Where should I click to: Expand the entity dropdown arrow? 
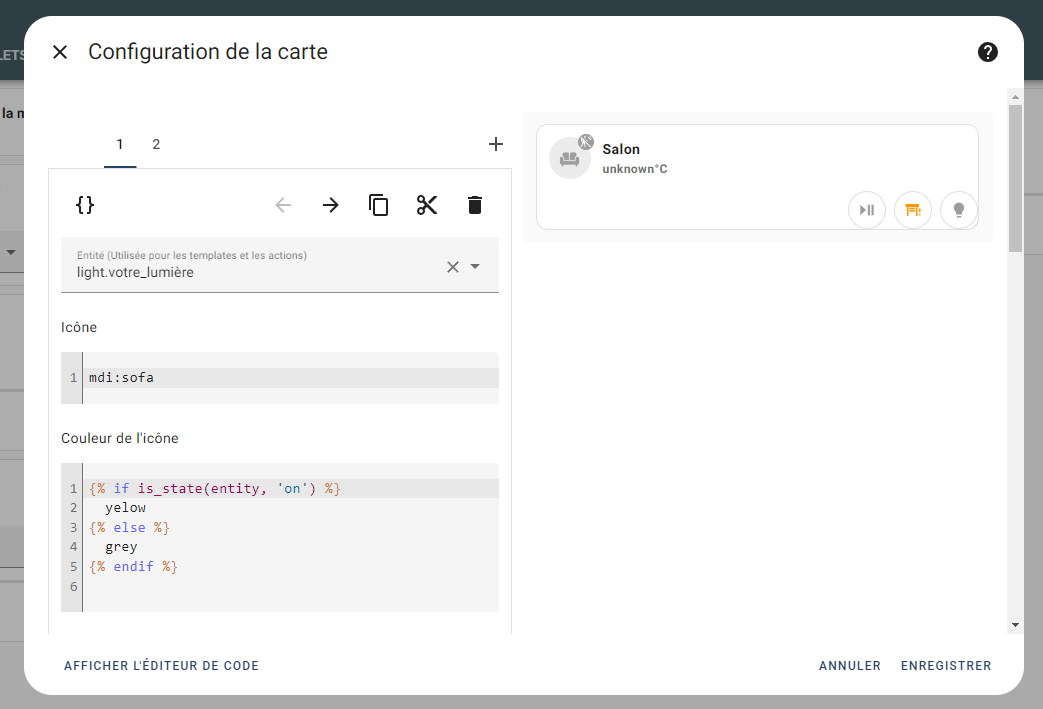point(475,266)
